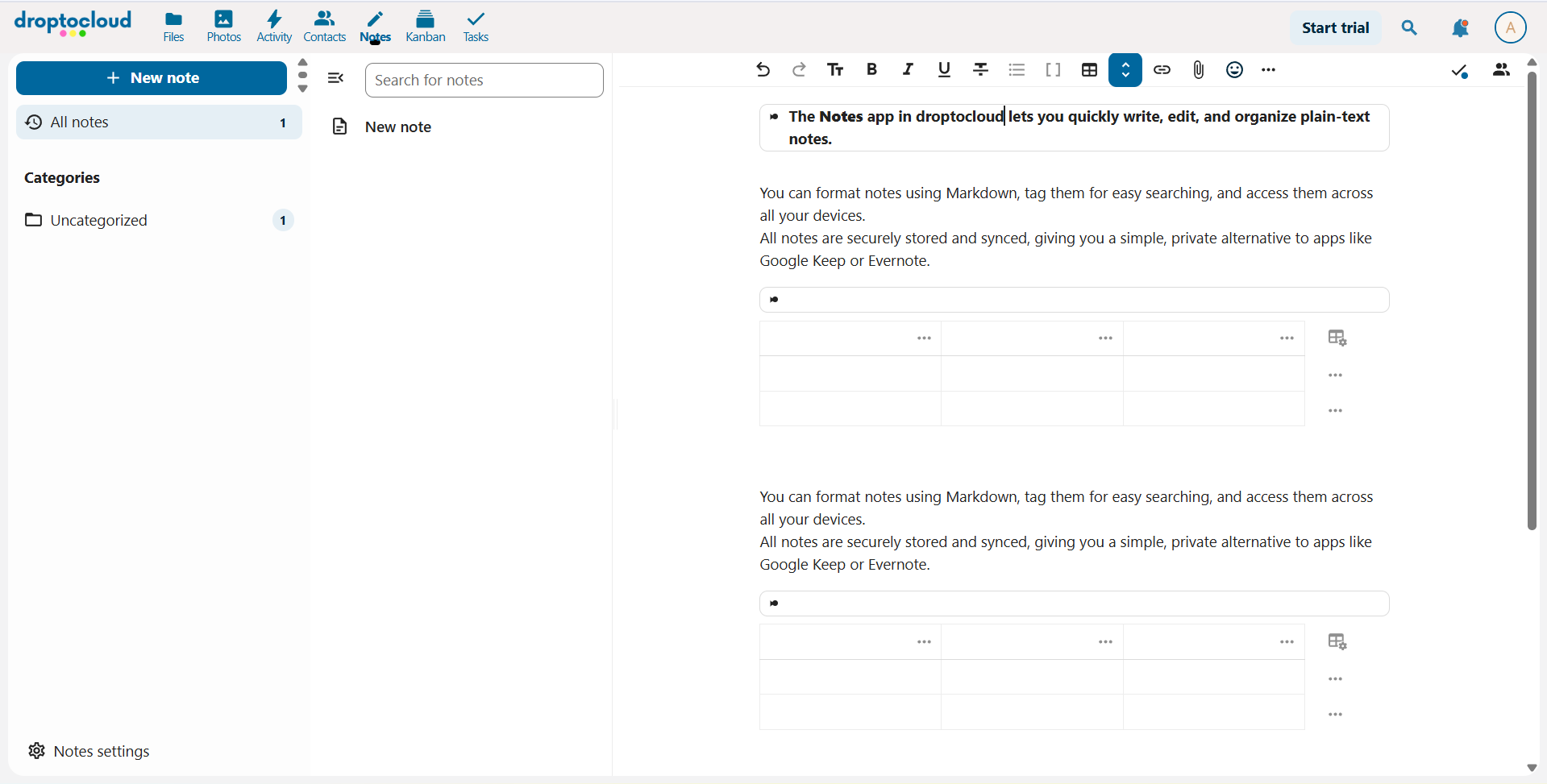This screenshot has height=784, width=1547.
Task: Insert a code block with brackets icon
Action: (1053, 70)
